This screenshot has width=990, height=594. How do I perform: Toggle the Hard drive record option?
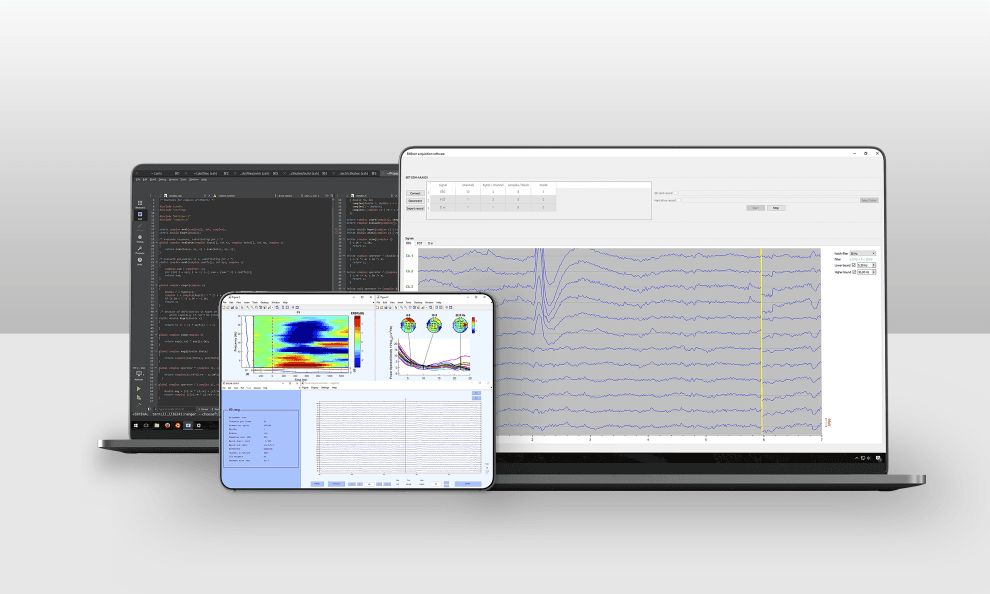679,200
